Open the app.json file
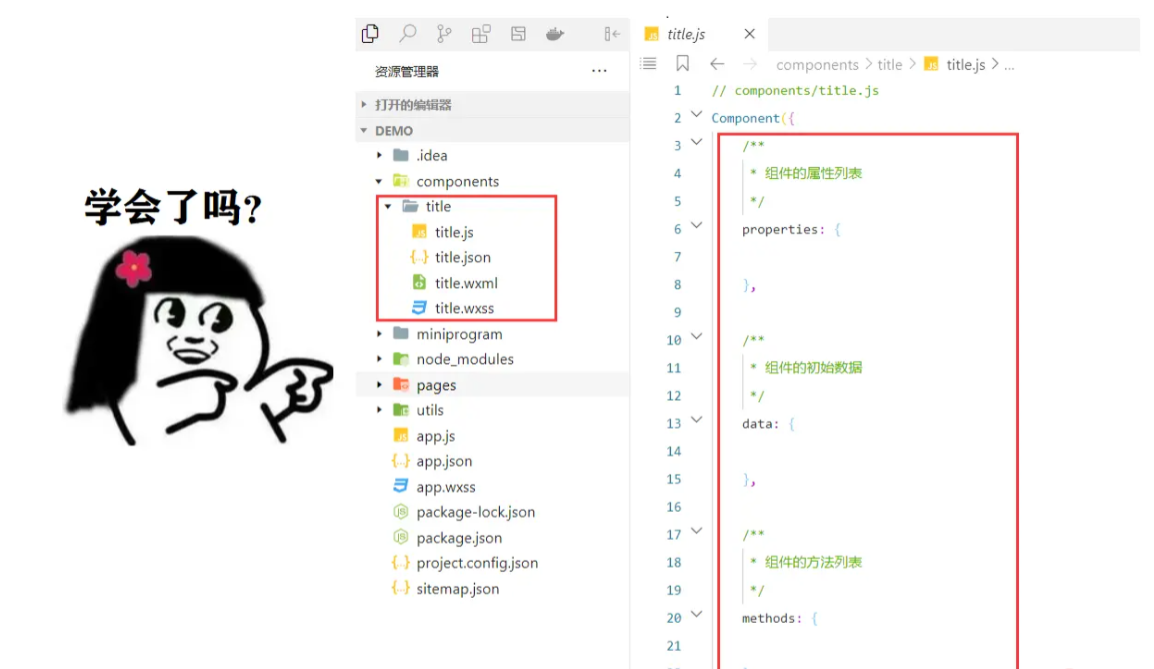The image size is (1154, 669). [x=444, y=461]
